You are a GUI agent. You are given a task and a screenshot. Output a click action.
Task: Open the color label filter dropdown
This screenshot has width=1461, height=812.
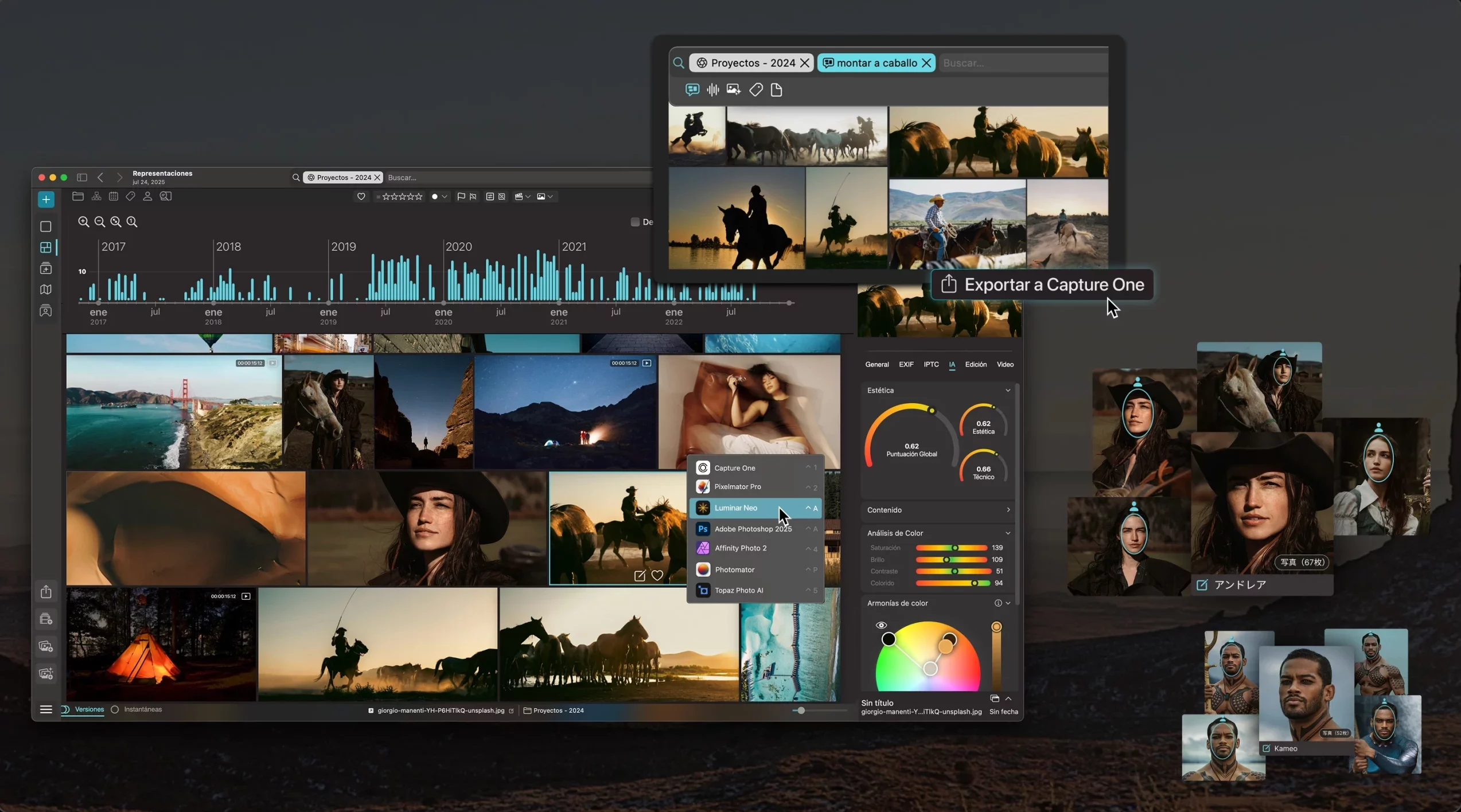pos(439,197)
